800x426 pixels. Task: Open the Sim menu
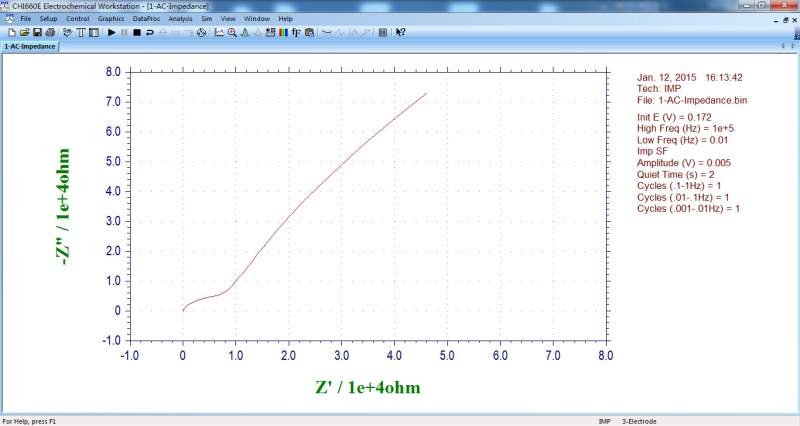(207, 19)
